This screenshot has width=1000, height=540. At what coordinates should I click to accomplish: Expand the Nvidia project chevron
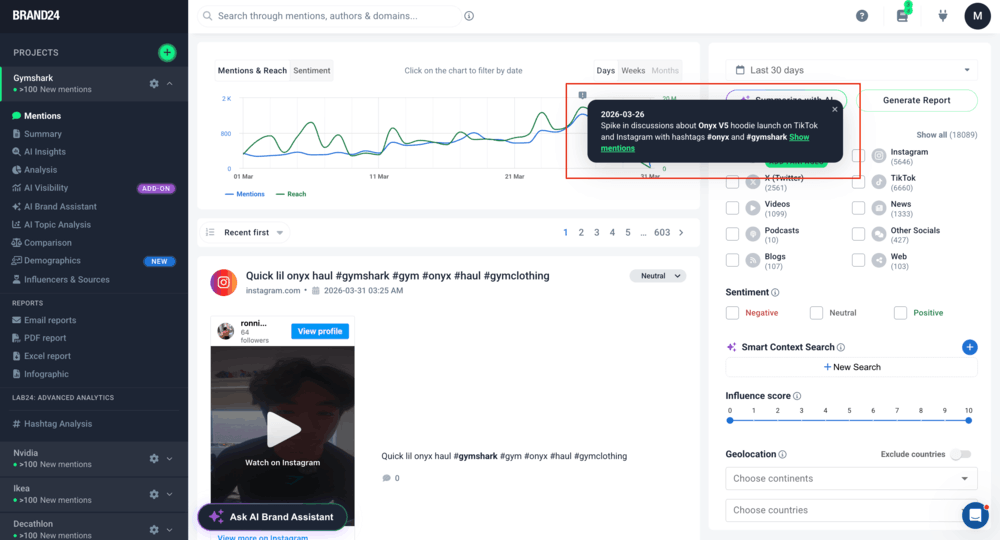pyautogui.click(x=170, y=458)
